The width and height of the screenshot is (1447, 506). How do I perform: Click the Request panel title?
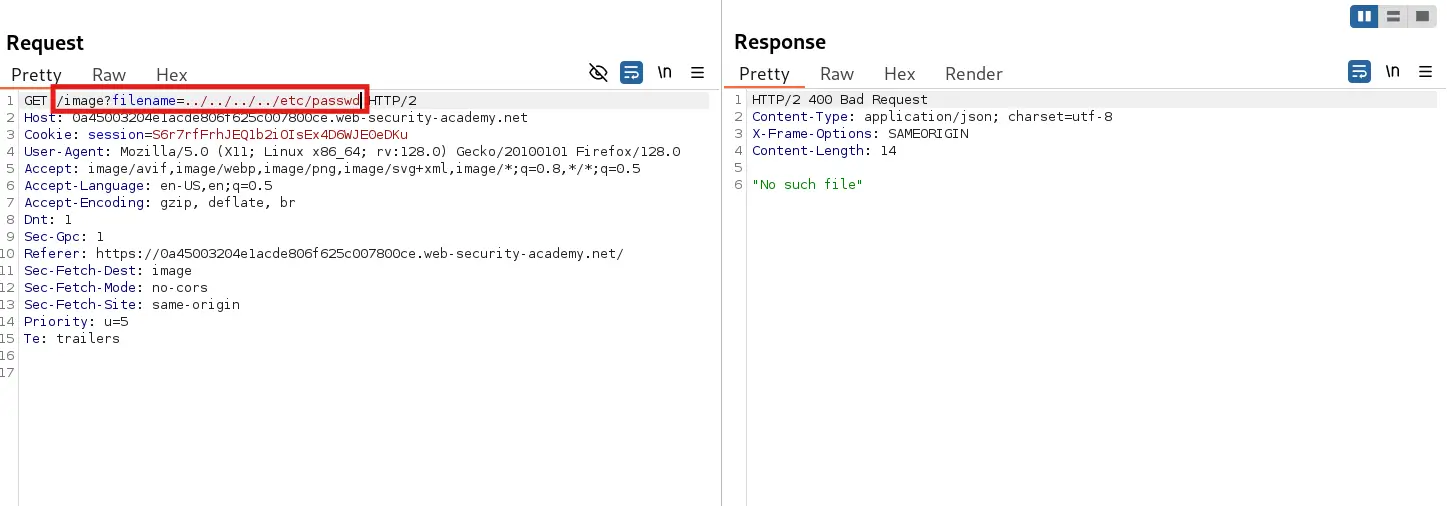point(45,43)
